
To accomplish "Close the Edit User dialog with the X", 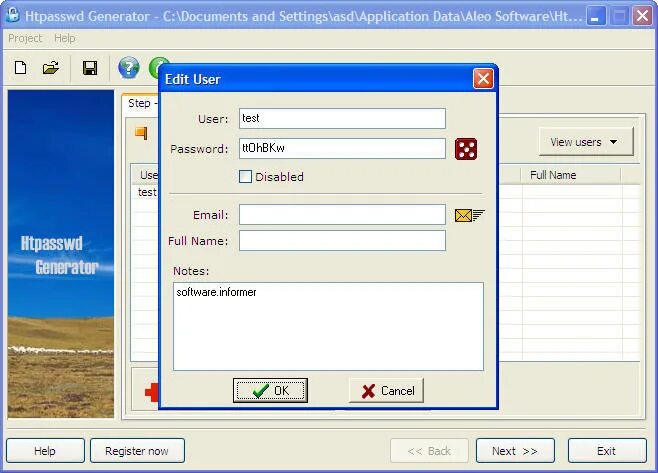I will pyautogui.click(x=483, y=78).
